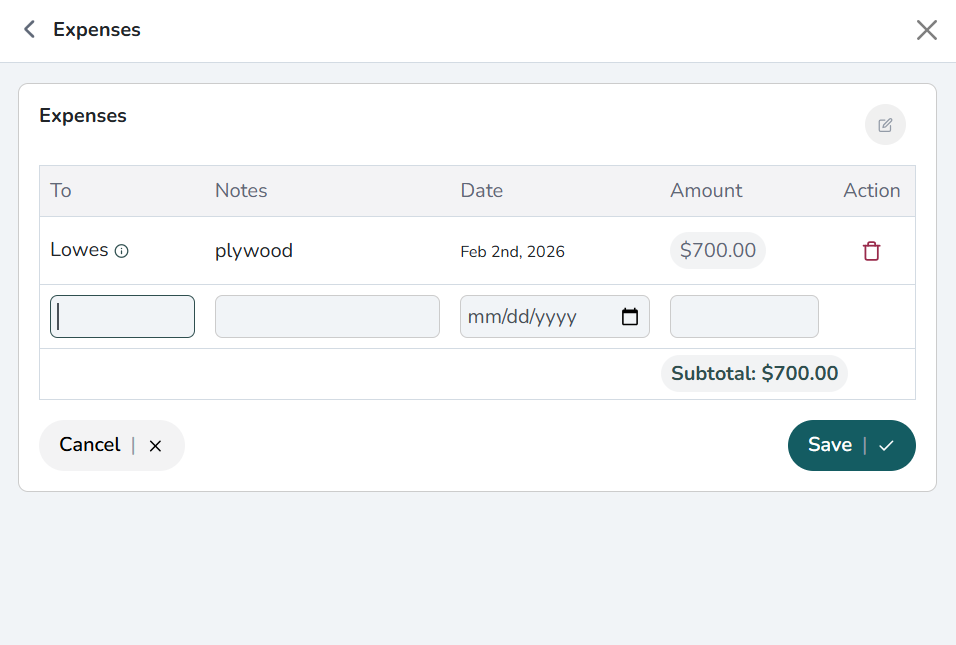Focus the empty To input field
Screen dimensions: 956x645
pyautogui.click(x=122, y=316)
